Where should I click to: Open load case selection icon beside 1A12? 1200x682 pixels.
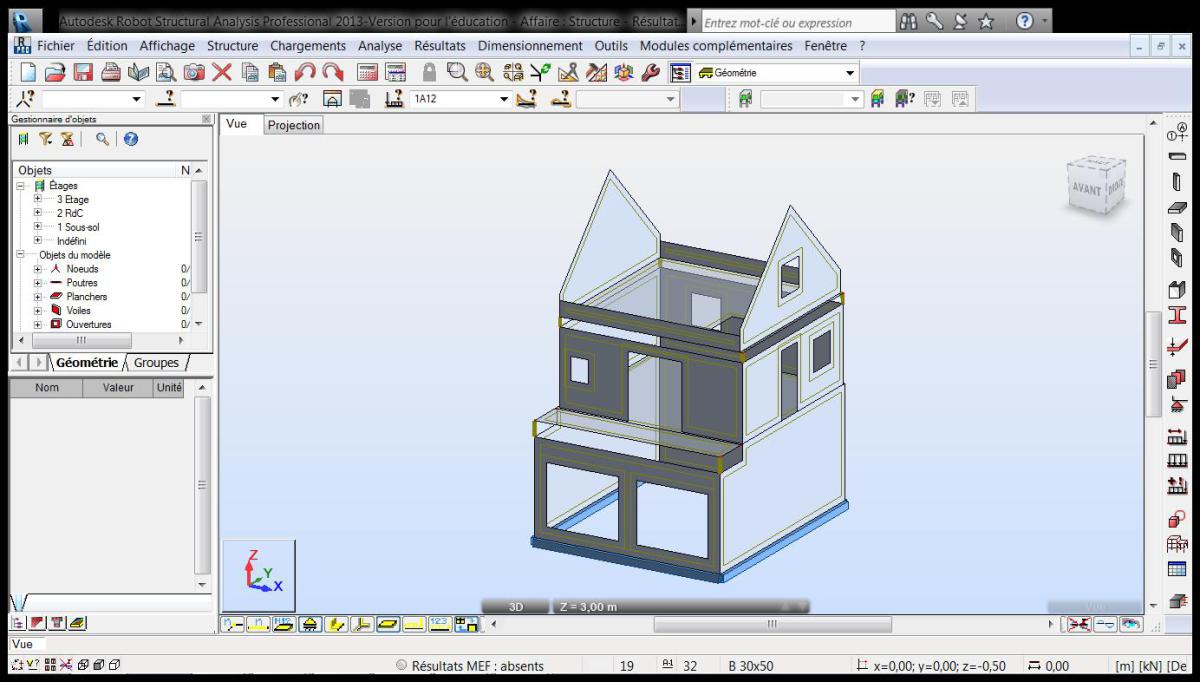393,98
